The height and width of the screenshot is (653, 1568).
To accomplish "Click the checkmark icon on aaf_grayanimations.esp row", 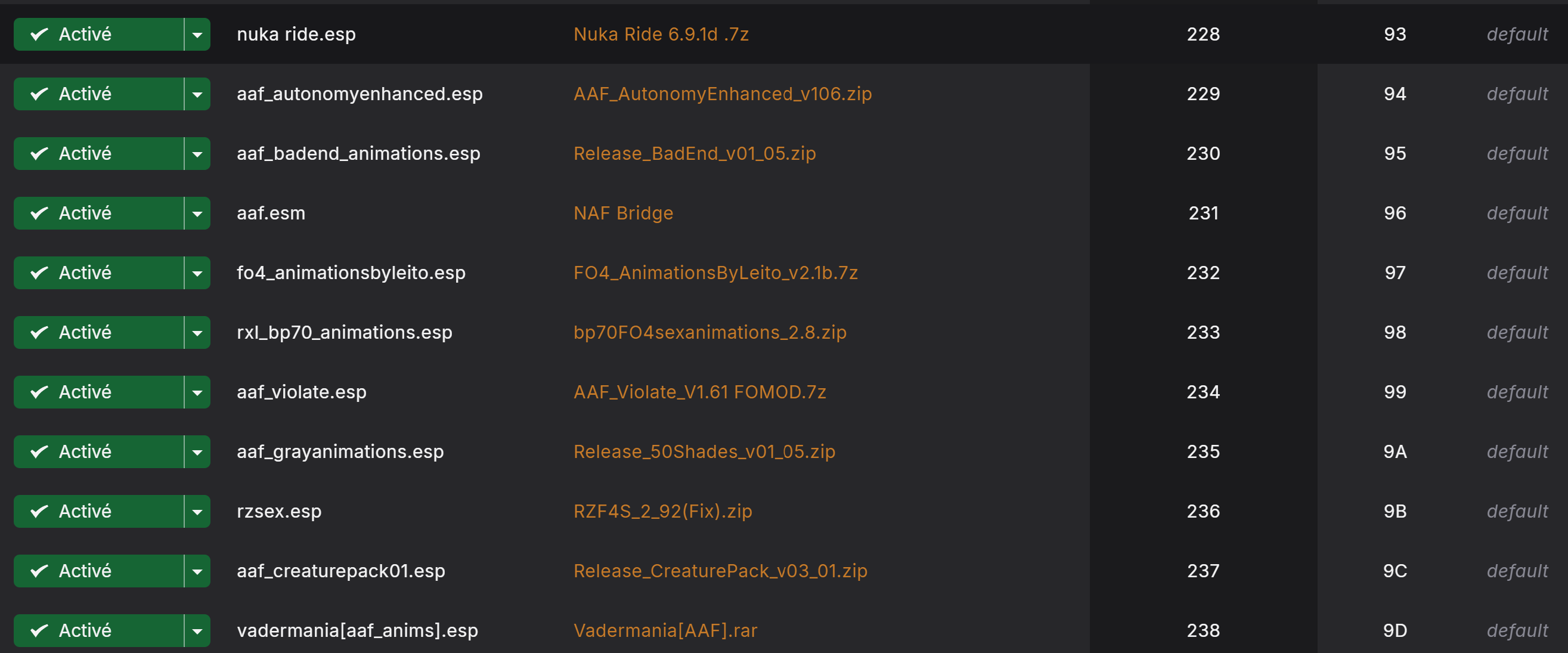I will coord(39,451).
